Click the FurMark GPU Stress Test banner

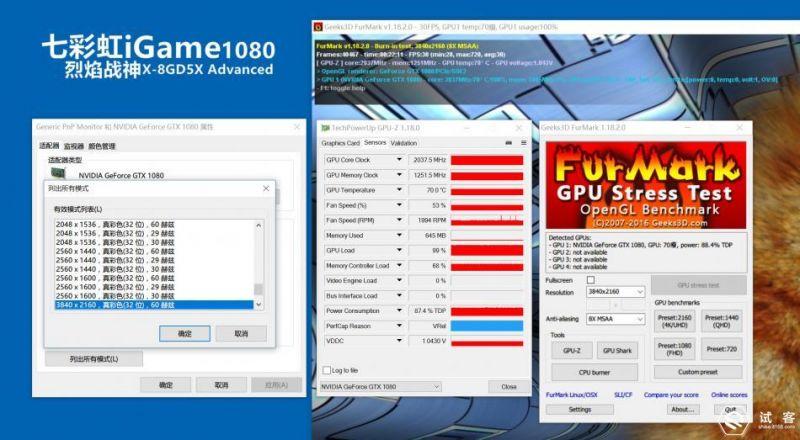pyautogui.click(x=646, y=185)
